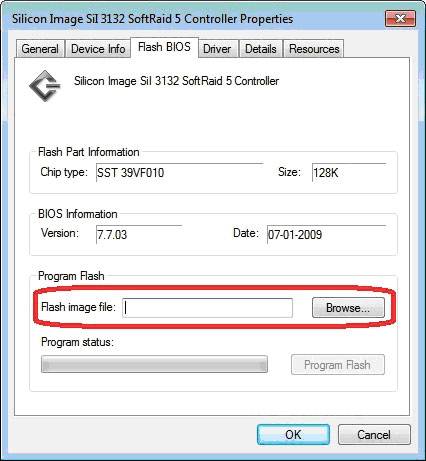Confirm the dialog with OK
Image resolution: width=426 pixels, height=461 pixels.
(293, 434)
